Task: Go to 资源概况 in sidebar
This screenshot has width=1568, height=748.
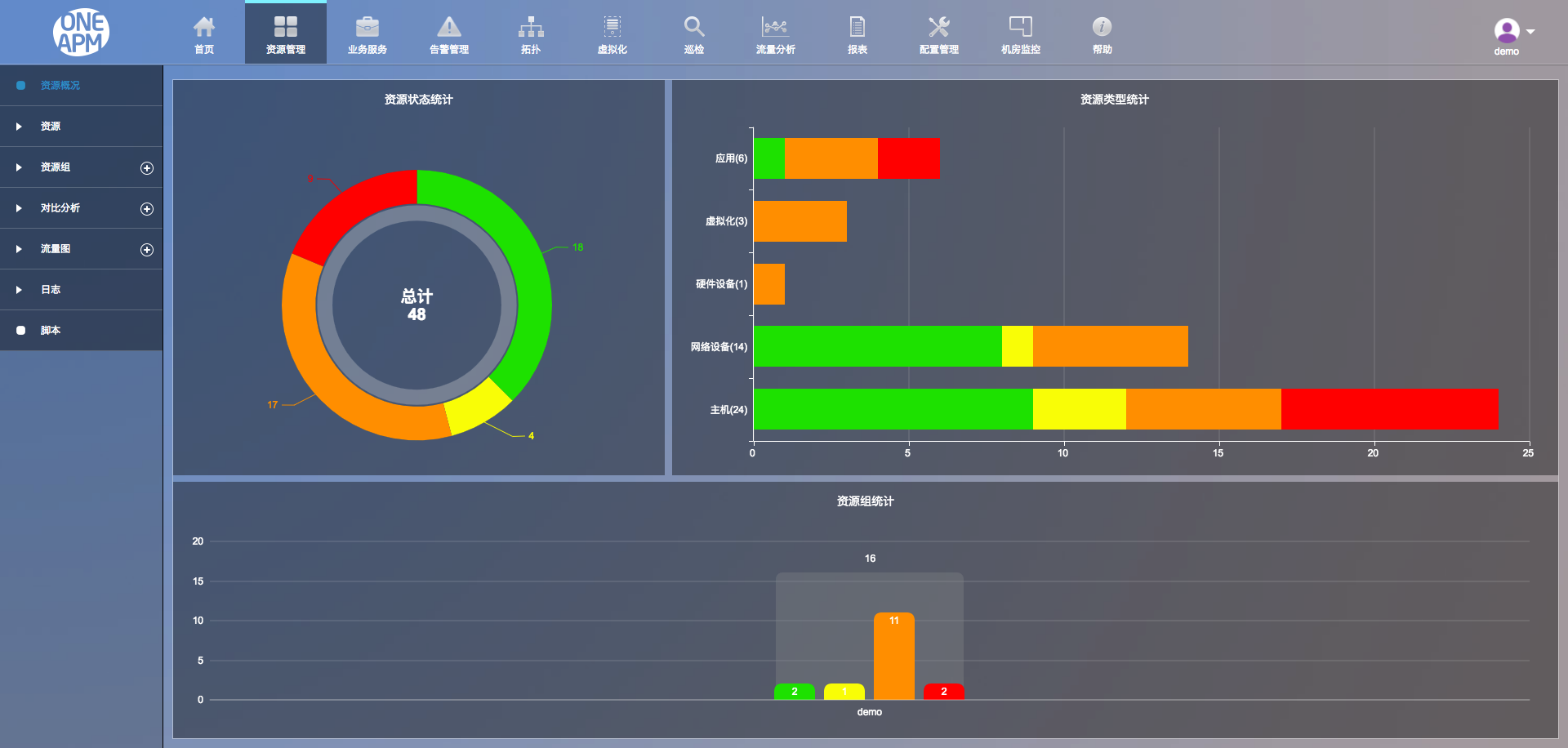Action: coord(82,86)
